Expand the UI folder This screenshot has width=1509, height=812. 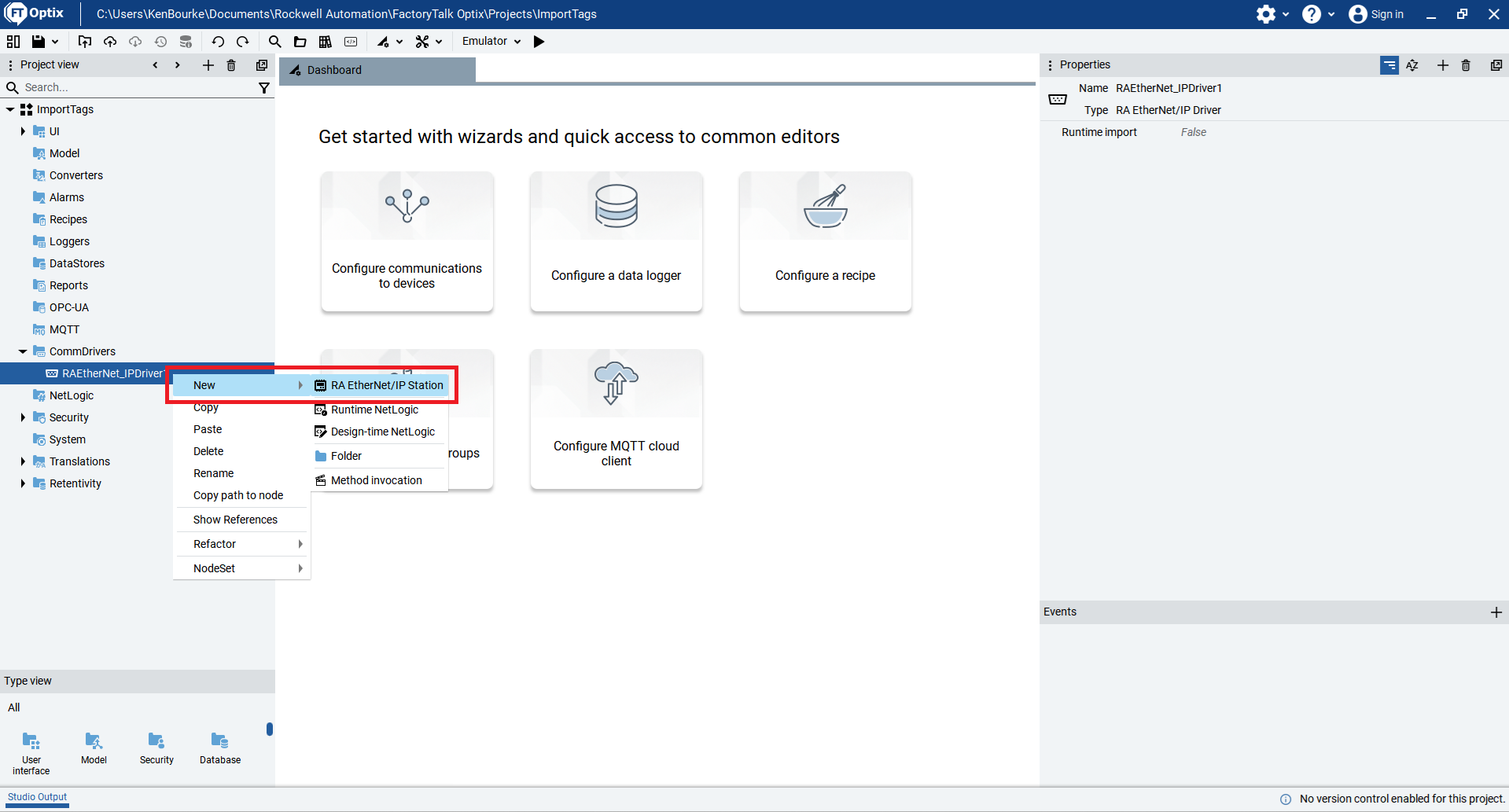23,131
